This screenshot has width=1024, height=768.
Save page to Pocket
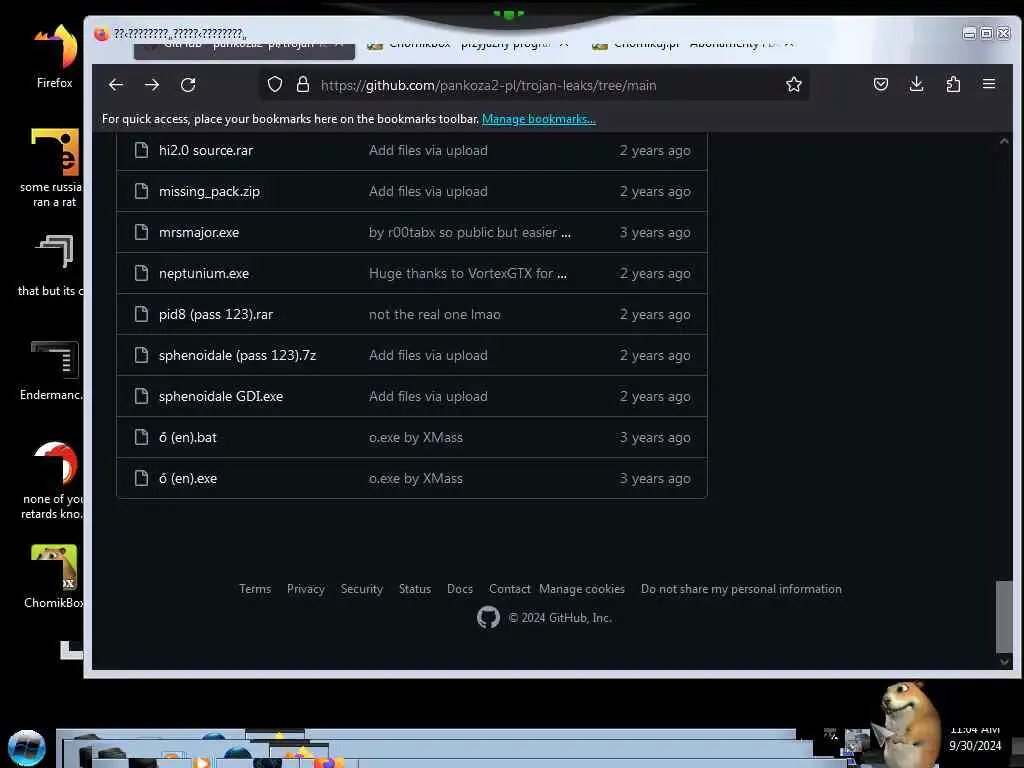coord(880,84)
